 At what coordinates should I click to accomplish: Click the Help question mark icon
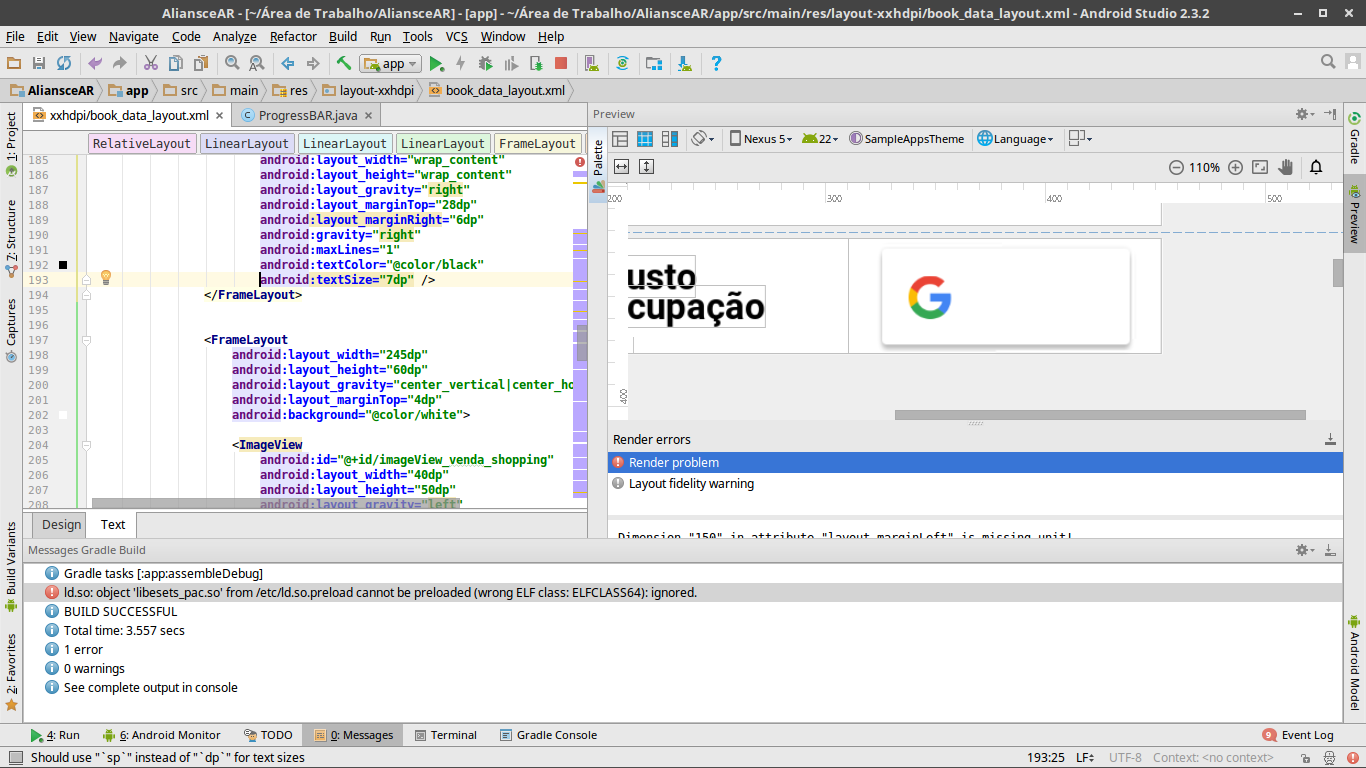pos(716,63)
